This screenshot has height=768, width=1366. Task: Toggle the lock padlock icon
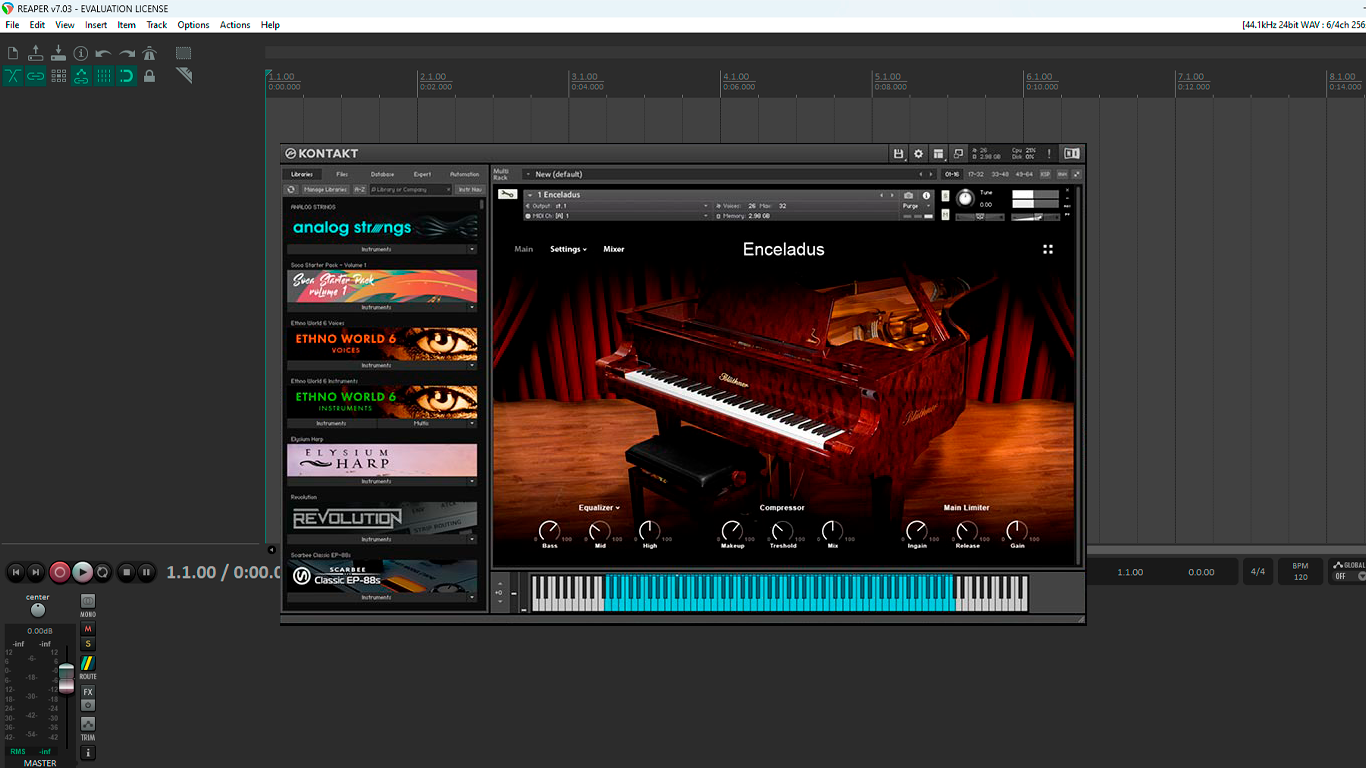point(149,76)
